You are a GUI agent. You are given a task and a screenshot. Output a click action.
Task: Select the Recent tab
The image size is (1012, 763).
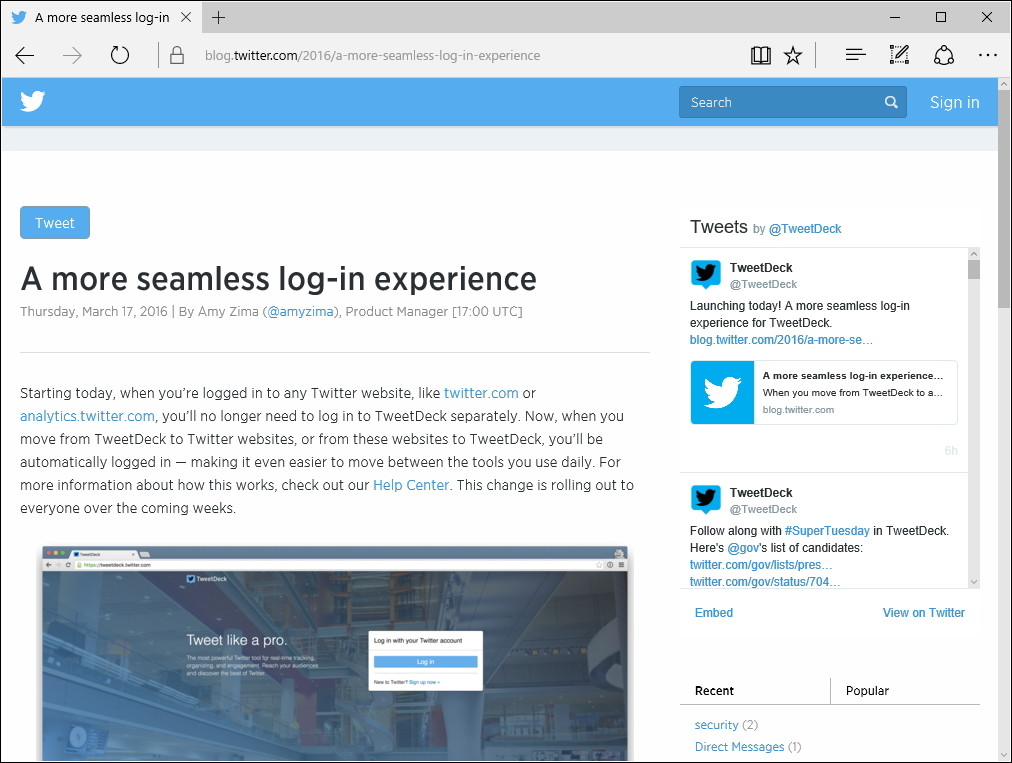(x=714, y=691)
